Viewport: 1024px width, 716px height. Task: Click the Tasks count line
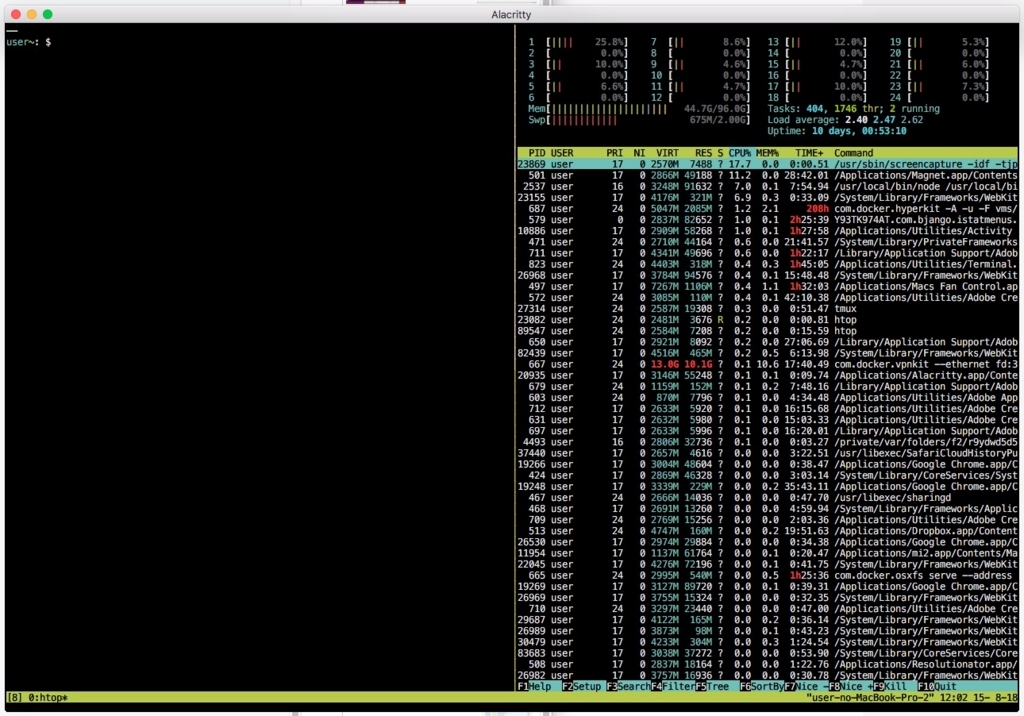854,108
